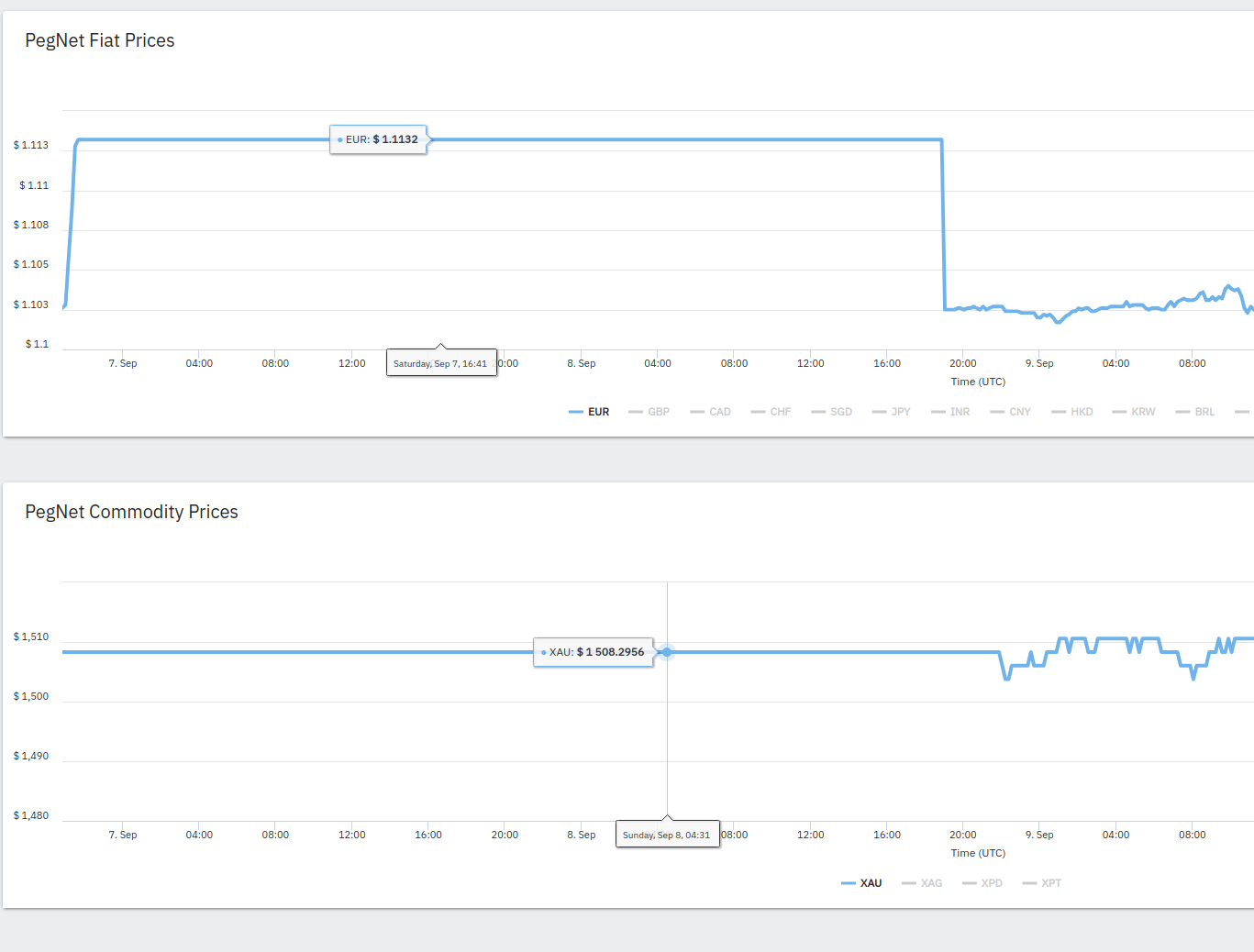
Task: Click 9. Sep label on fiat chart axis
Action: [x=1039, y=363]
